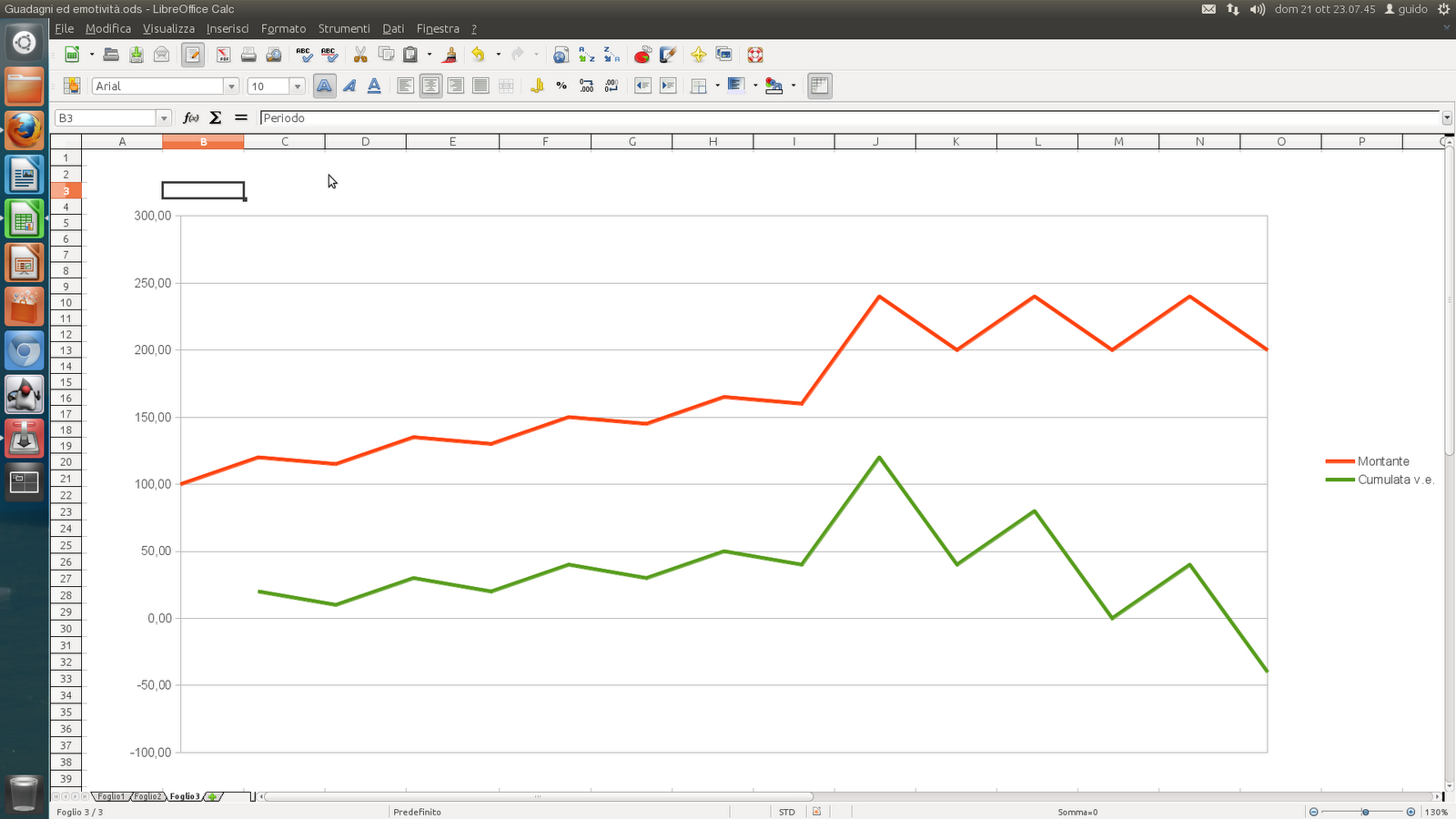Justify cell contents
The width and height of the screenshot is (1456, 819).
[x=480, y=86]
